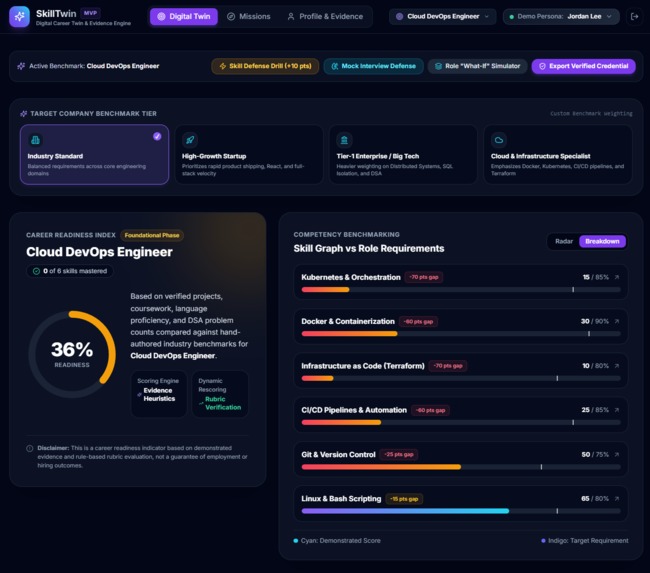Open Kubernetes & Orchestration detail arrow
This screenshot has height=573, width=650.
(617, 277)
